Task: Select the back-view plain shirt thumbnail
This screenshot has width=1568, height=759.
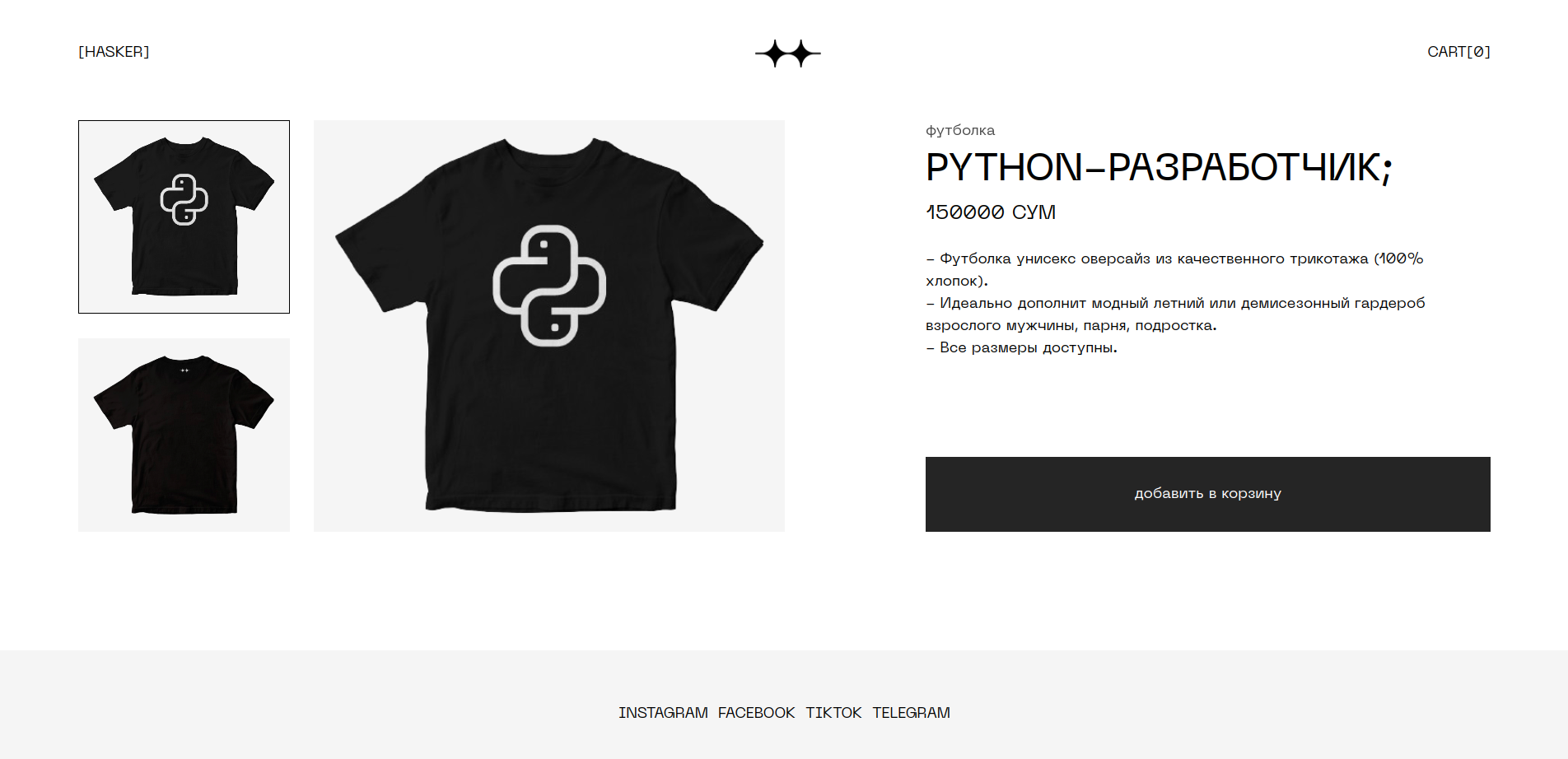Action: pos(184,435)
